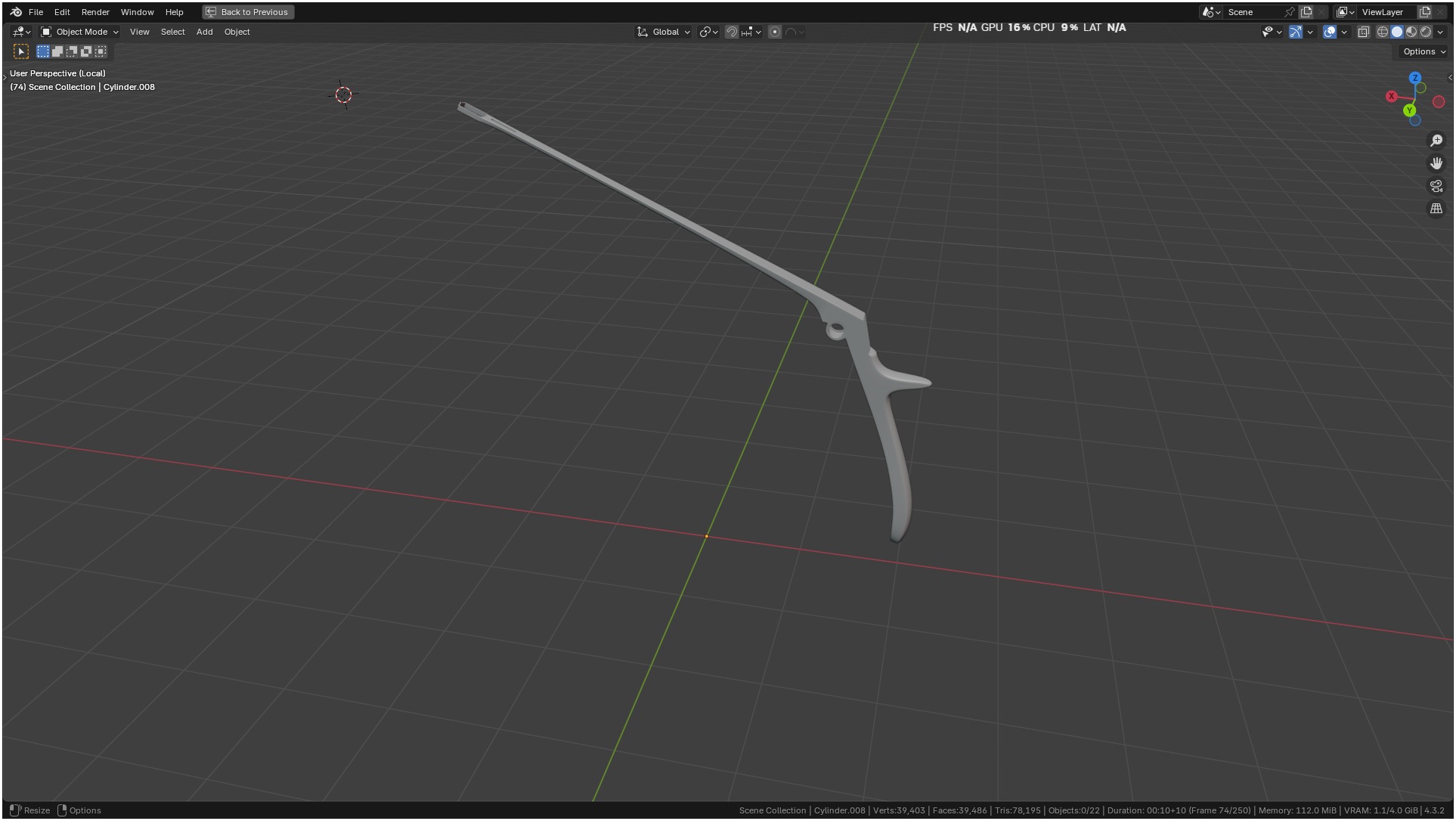Click the negative Z axis gizmo circle
This screenshot has height=821, width=1456.
coord(1415,120)
